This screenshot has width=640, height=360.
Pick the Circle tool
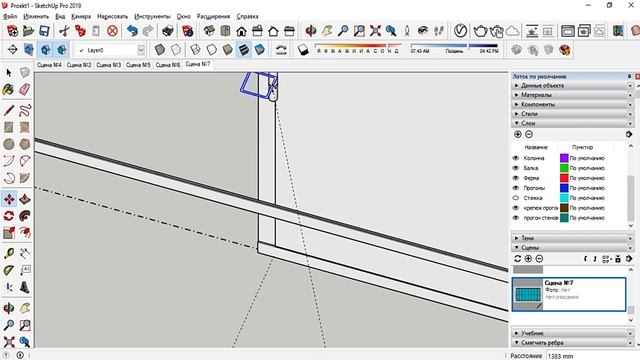pyautogui.click(x=9, y=144)
